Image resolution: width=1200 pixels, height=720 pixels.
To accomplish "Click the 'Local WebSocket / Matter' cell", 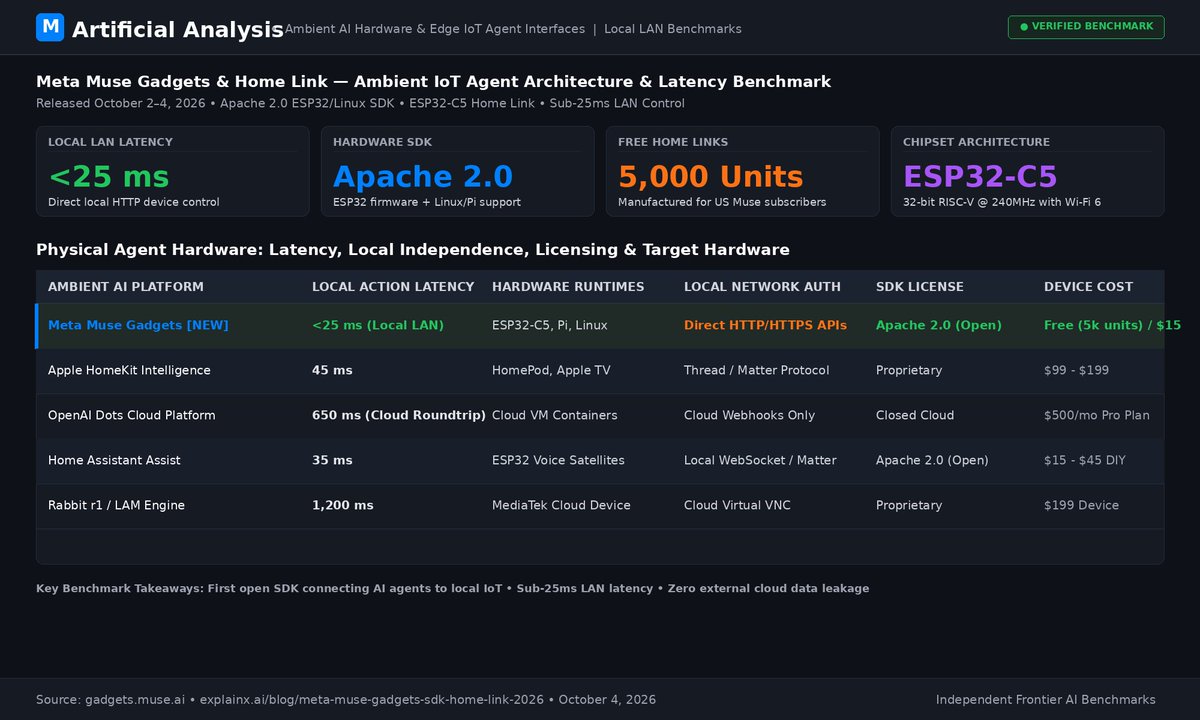I will pos(760,460).
